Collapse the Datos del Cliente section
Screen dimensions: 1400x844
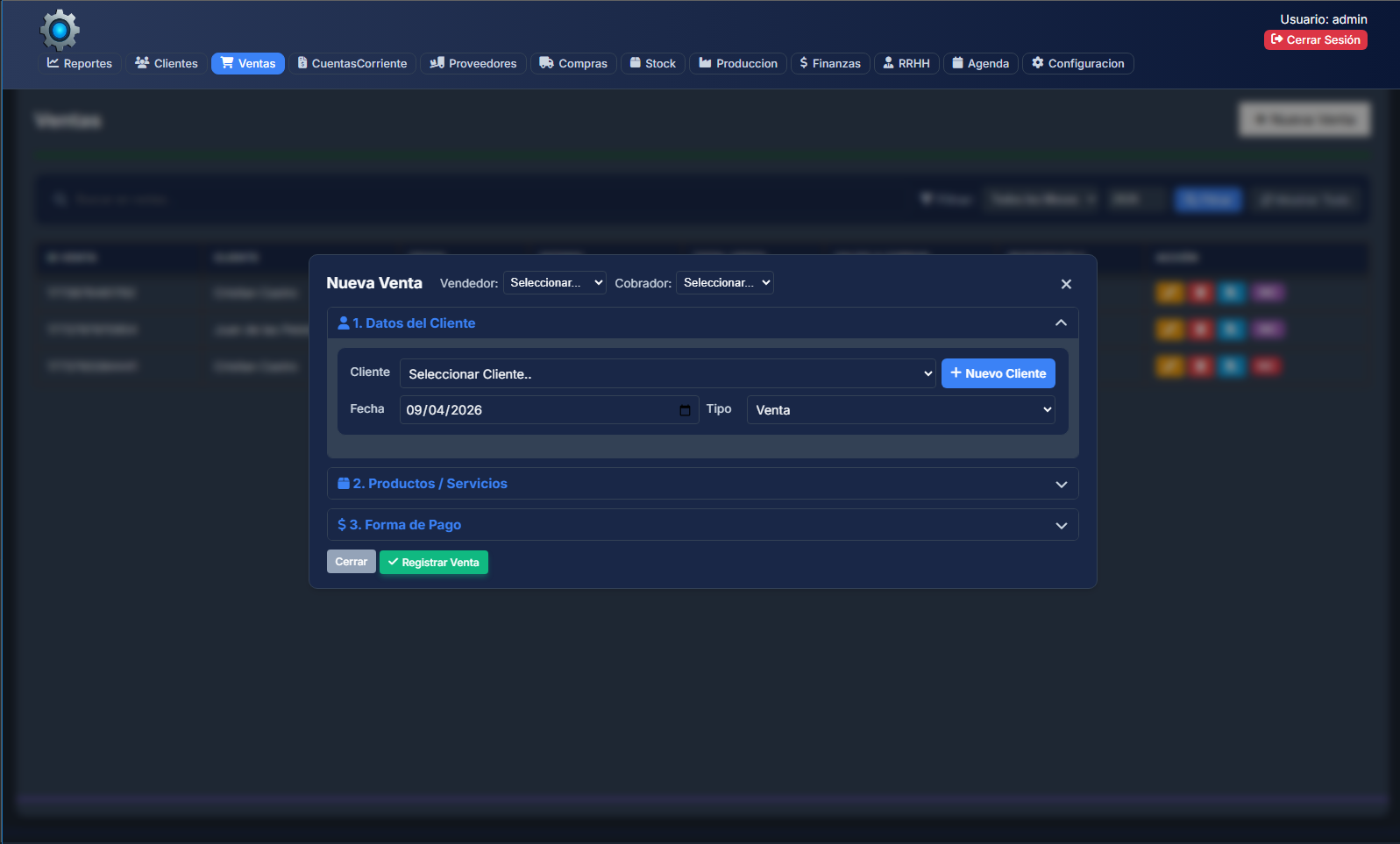[x=703, y=323]
